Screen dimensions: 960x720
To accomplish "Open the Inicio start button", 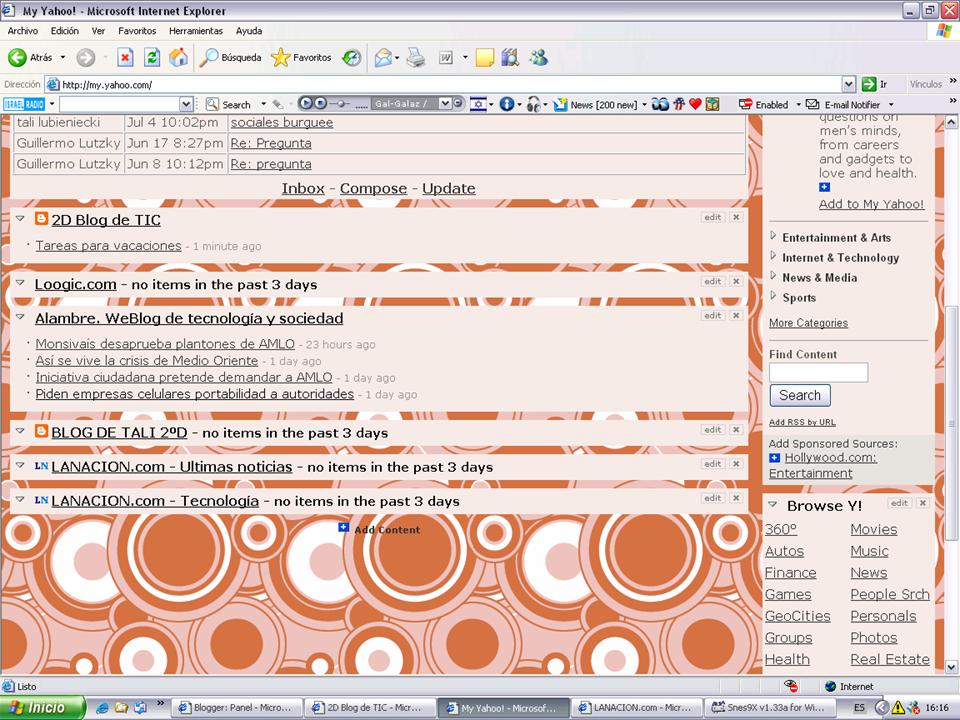I will pyautogui.click(x=41, y=708).
